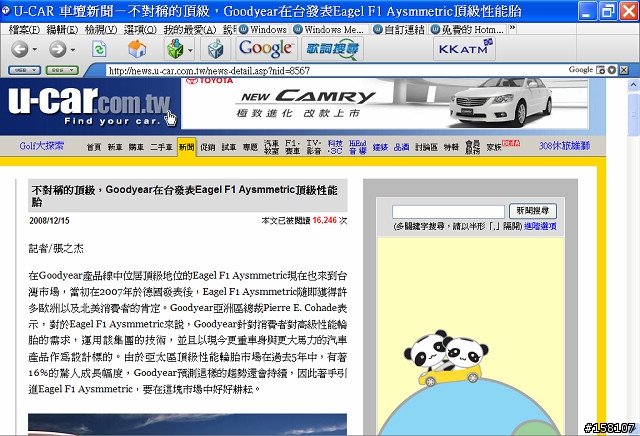640x436 pixels.
Task: Click the panda car animation ad
Action: [x=471, y=336]
